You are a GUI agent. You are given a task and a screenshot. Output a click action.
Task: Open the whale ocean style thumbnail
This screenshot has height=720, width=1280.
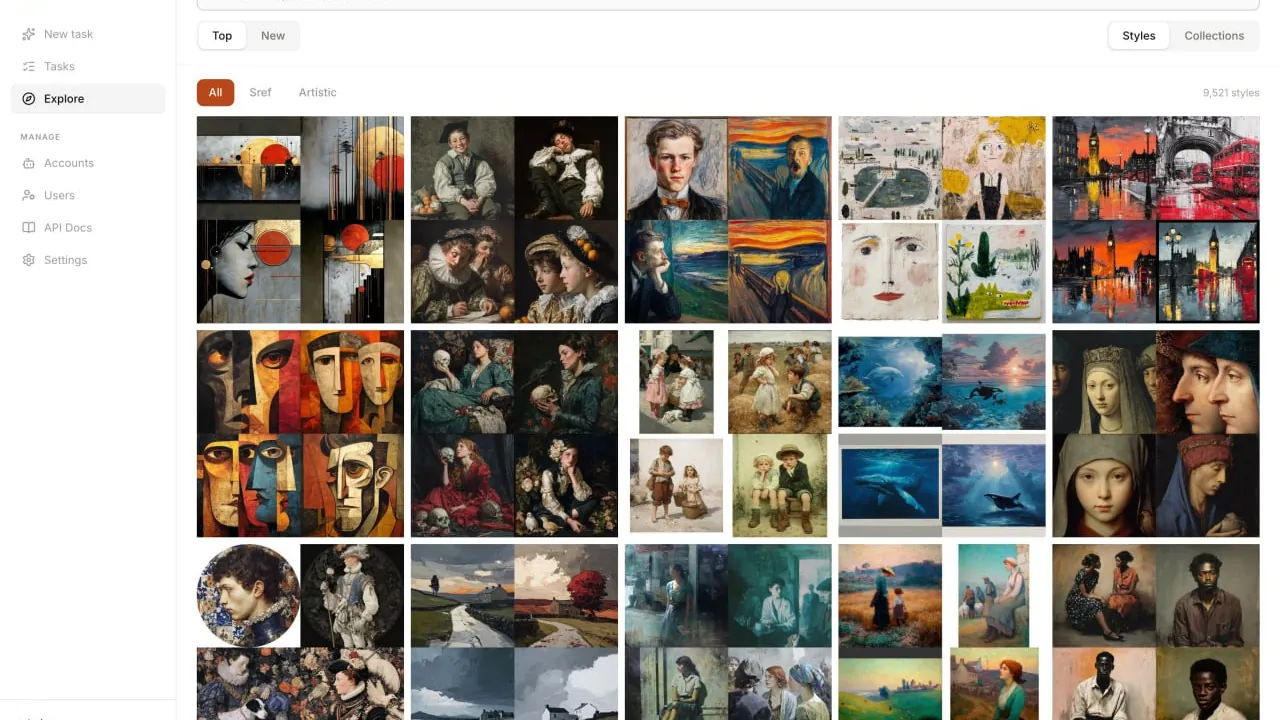point(942,434)
